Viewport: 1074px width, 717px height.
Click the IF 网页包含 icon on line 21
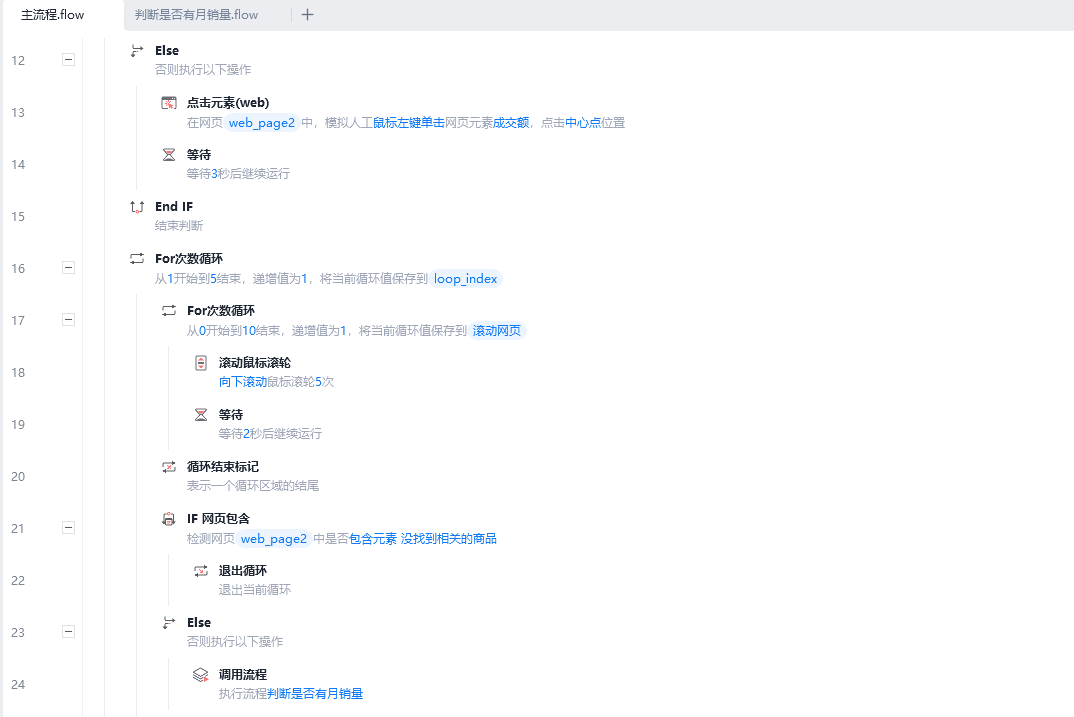point(169,519)
